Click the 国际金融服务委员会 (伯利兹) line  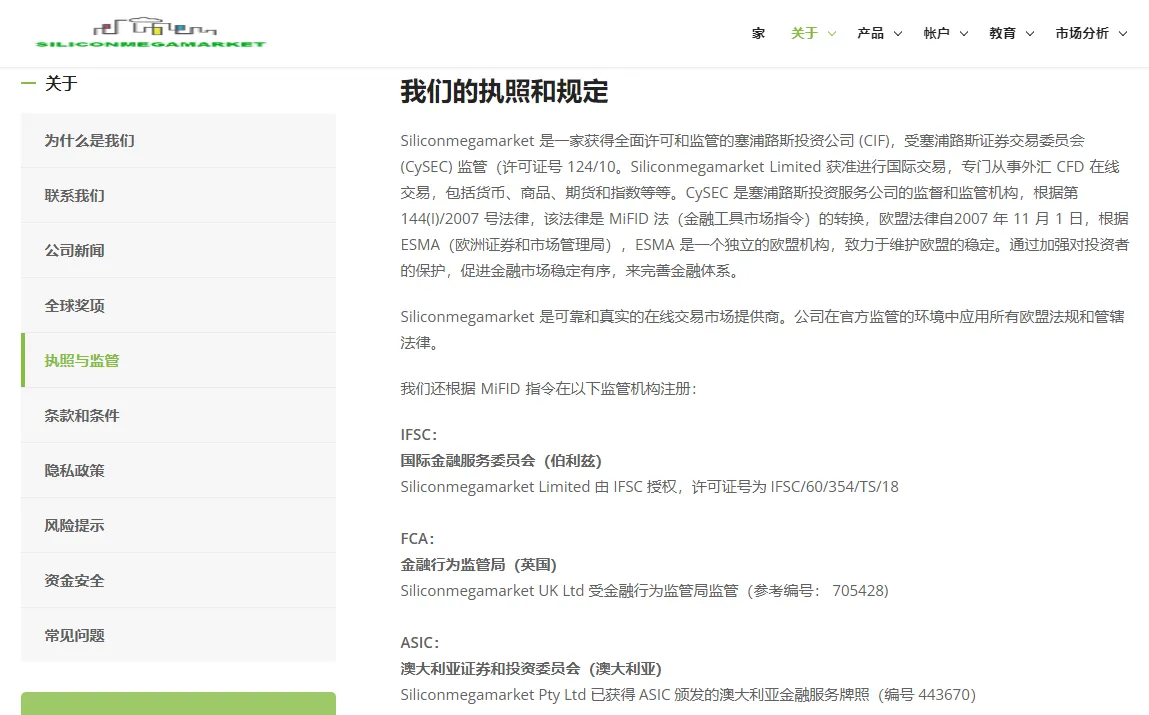point(500,461)
